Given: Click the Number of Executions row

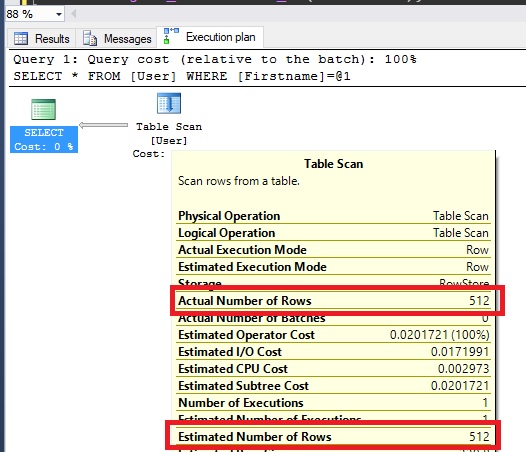Looking at the screenshot, I should point(333,403).
